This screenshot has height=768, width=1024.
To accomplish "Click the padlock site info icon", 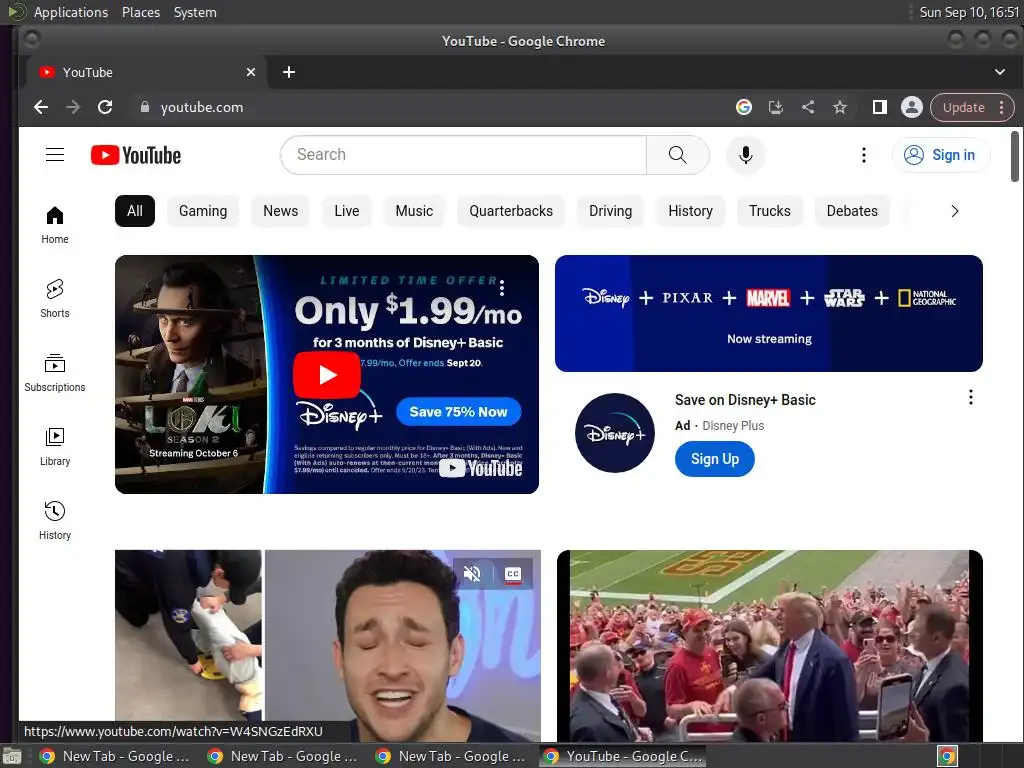I will coord(145,107).
